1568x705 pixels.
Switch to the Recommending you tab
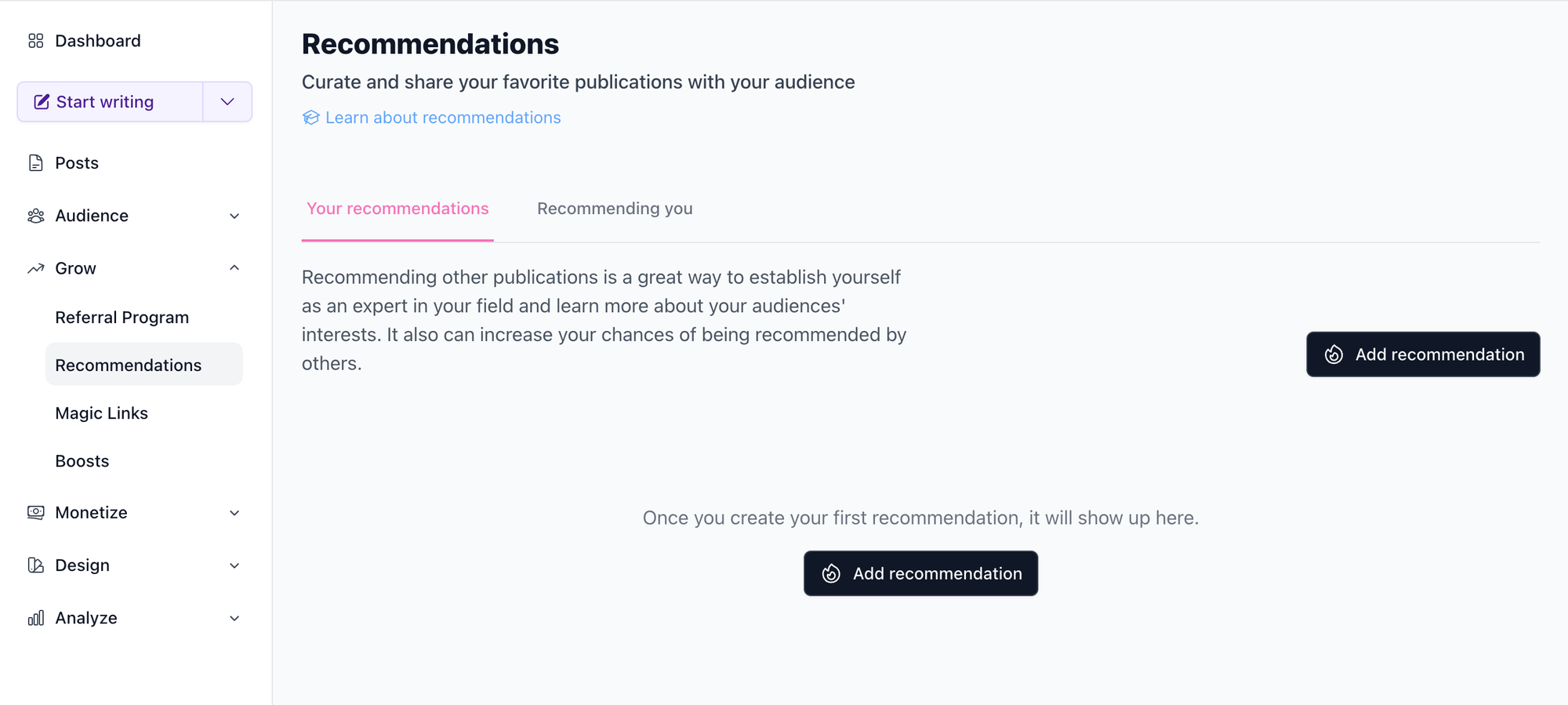tap(614, 208)
